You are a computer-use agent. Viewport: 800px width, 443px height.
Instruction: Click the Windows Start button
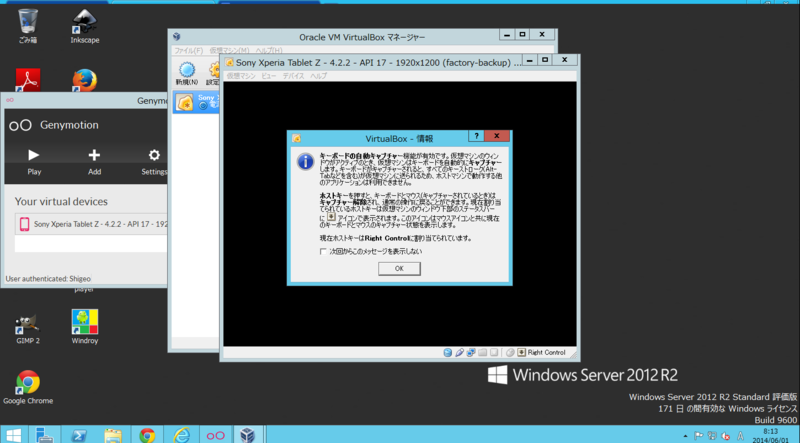13,435
